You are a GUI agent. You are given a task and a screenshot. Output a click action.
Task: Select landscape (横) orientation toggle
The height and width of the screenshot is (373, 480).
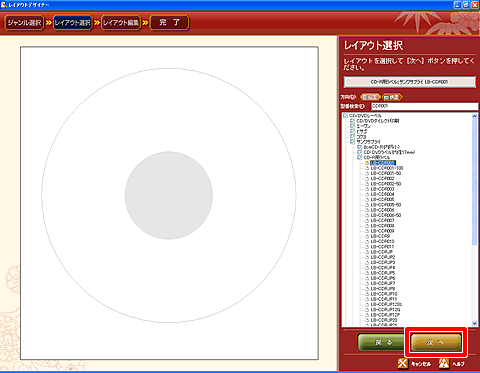(392, 97)
